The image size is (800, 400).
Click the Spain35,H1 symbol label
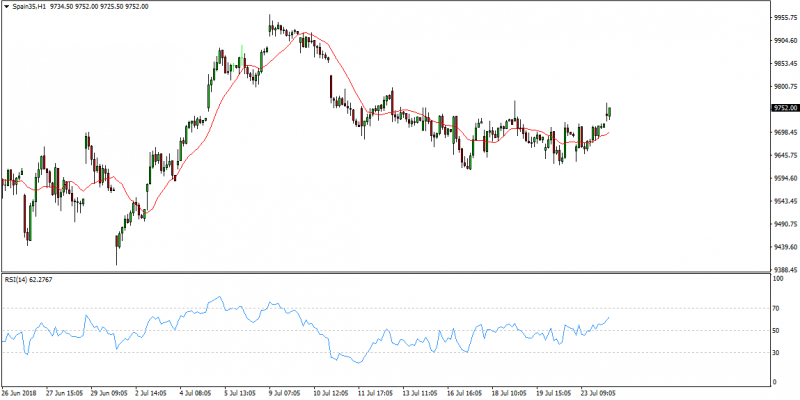(x=29, y=7)
